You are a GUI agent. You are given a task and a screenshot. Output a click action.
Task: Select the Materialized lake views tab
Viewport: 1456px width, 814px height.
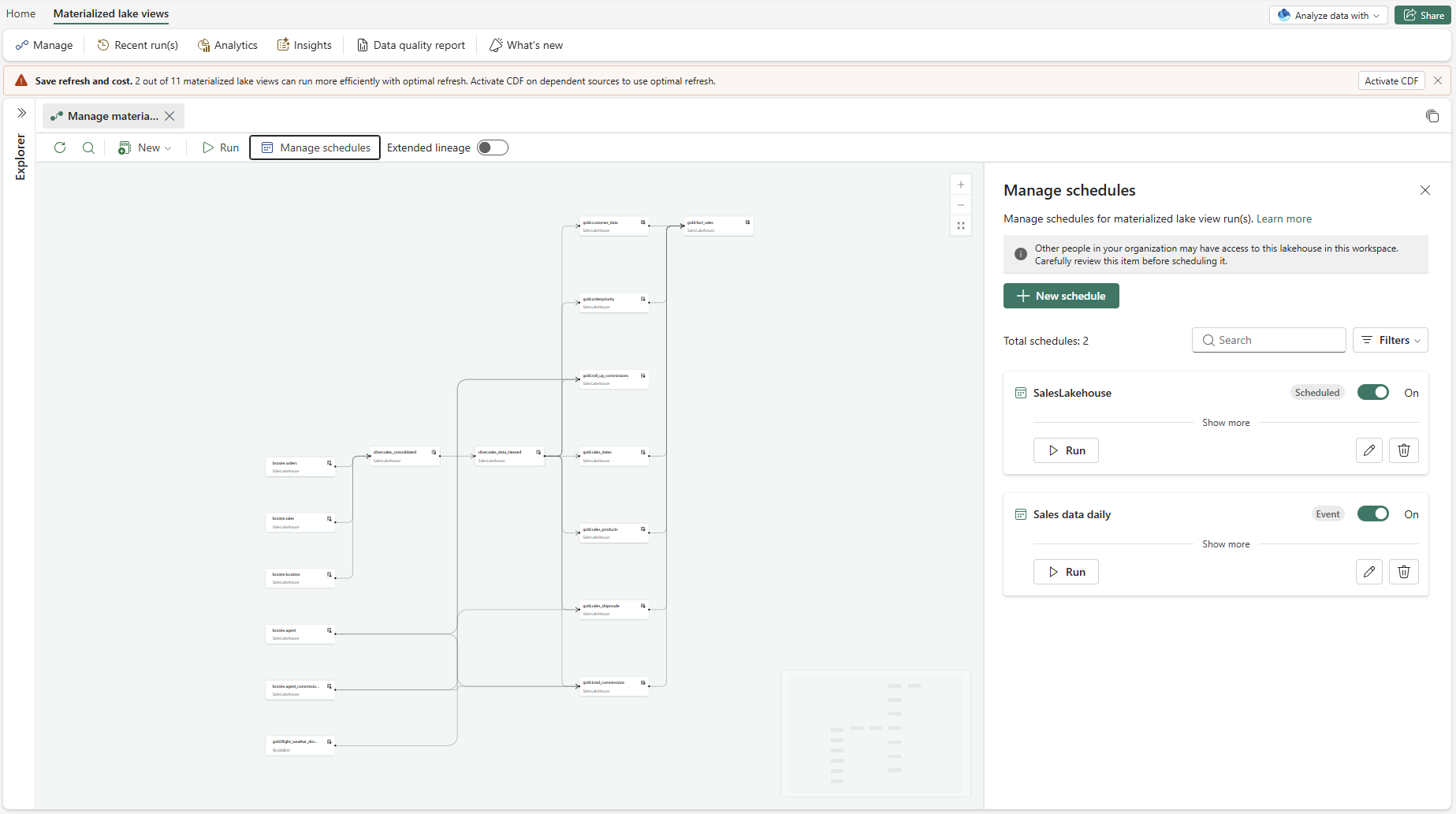(111, 13)
